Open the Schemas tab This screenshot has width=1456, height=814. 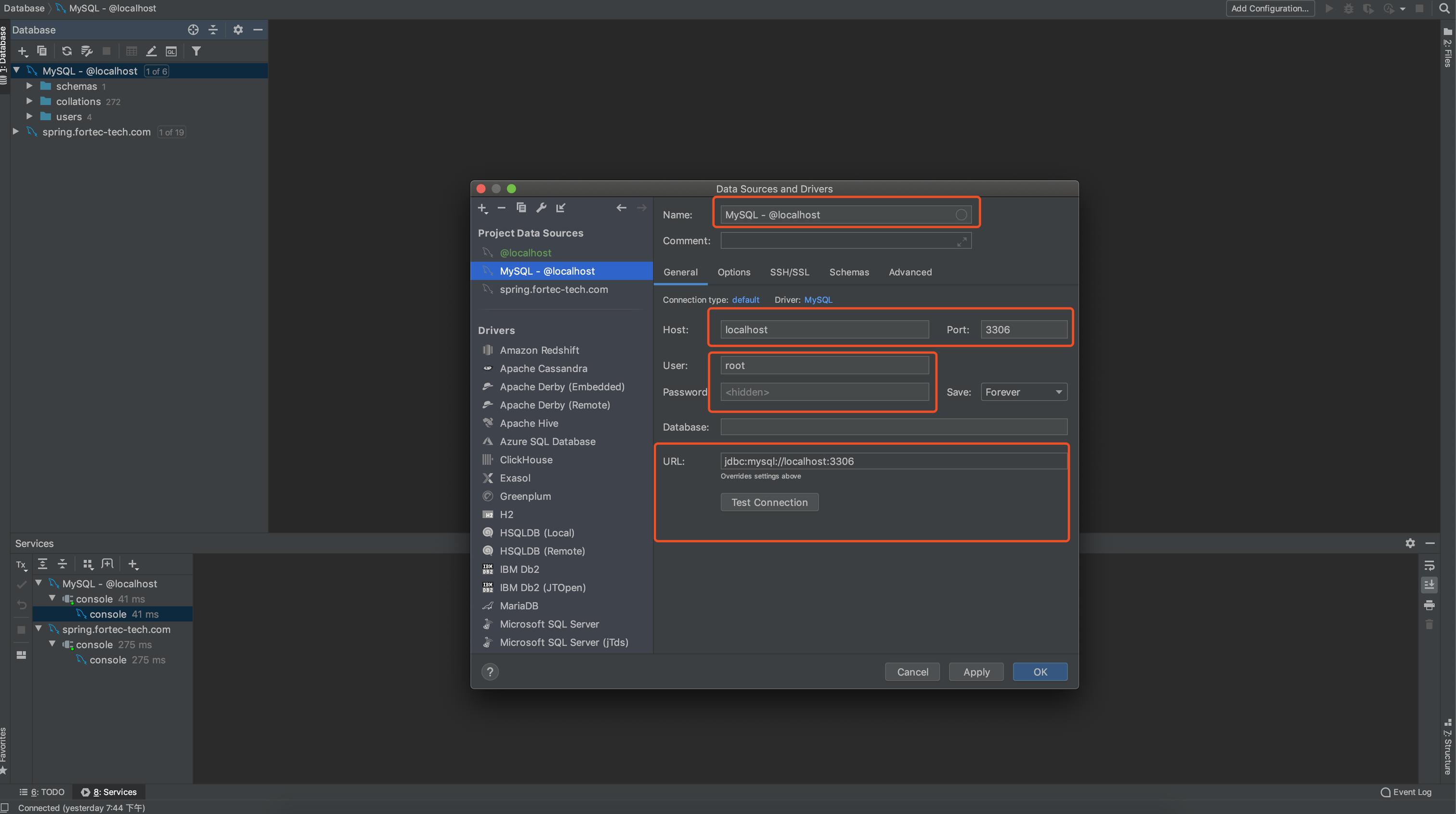[x=849, y=272]
